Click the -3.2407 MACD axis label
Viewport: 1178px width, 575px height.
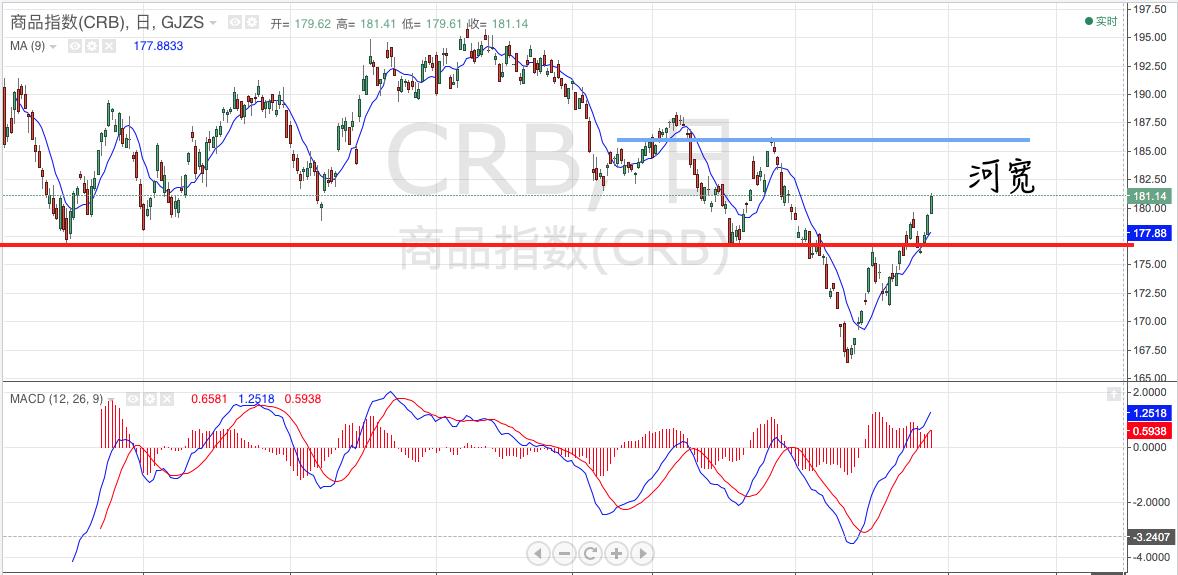tap(1149, 537)
